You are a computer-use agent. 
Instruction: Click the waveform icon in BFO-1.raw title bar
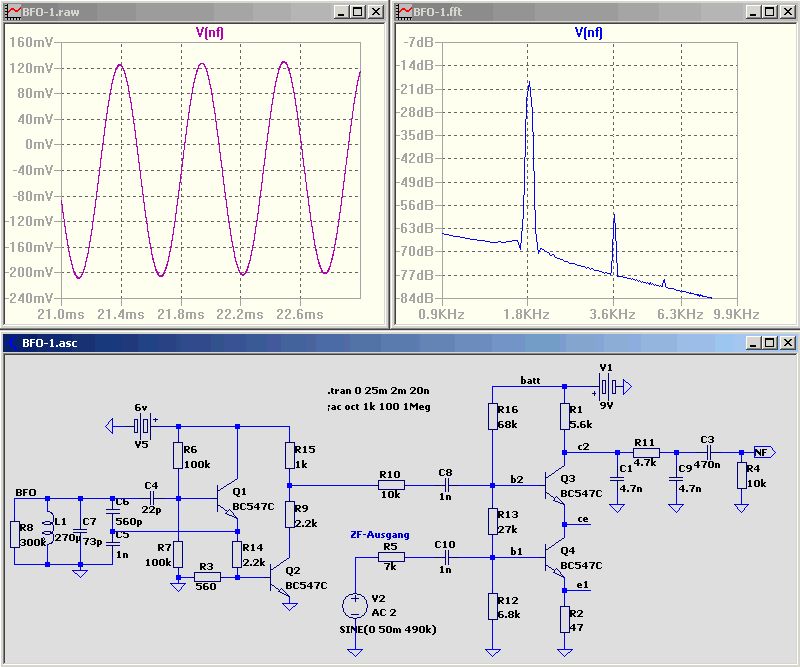pyautogui.click(x=13, y=11)
